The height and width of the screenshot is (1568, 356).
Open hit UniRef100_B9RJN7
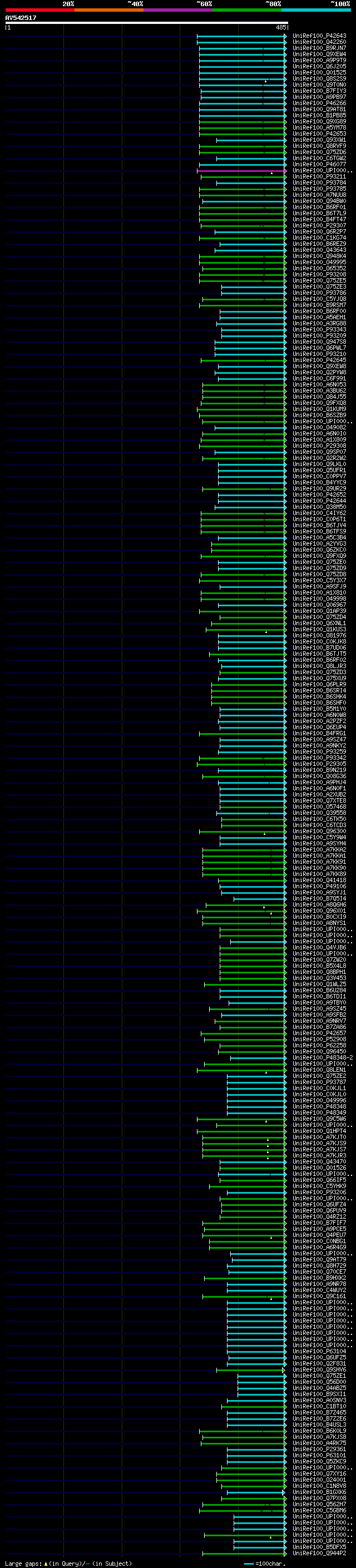(x=319, y=49)
